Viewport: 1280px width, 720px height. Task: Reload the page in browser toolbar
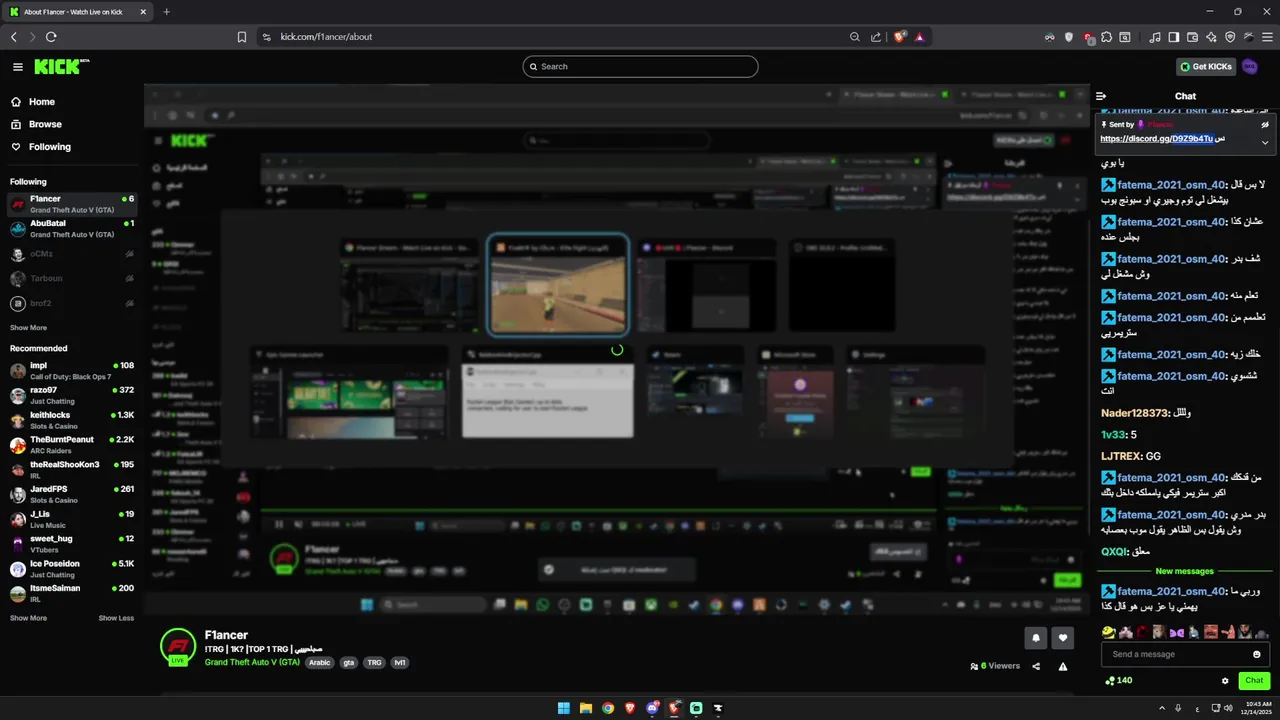pos(51,37)
